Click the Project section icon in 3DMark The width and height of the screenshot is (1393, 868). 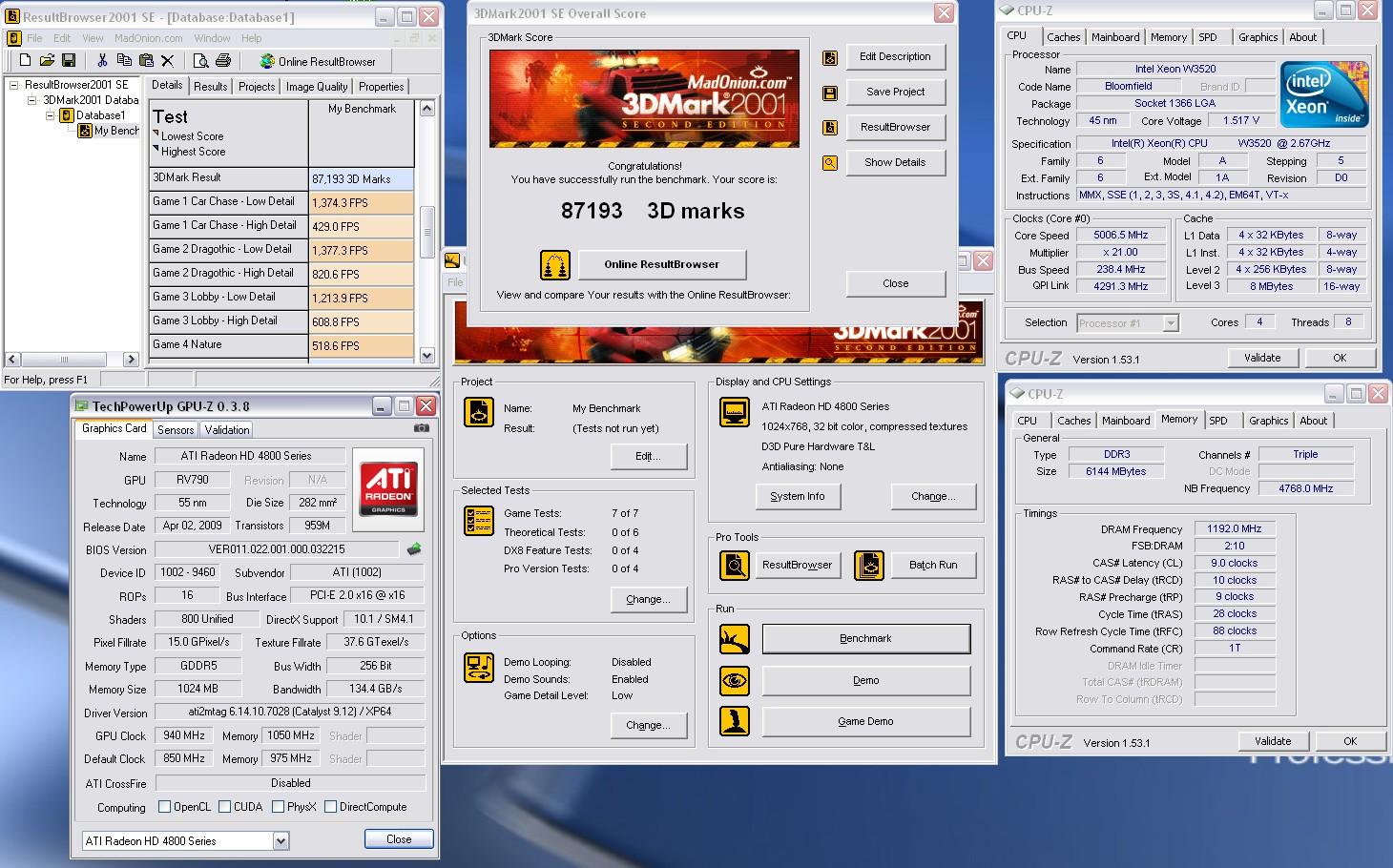click(x=479, y=412)
